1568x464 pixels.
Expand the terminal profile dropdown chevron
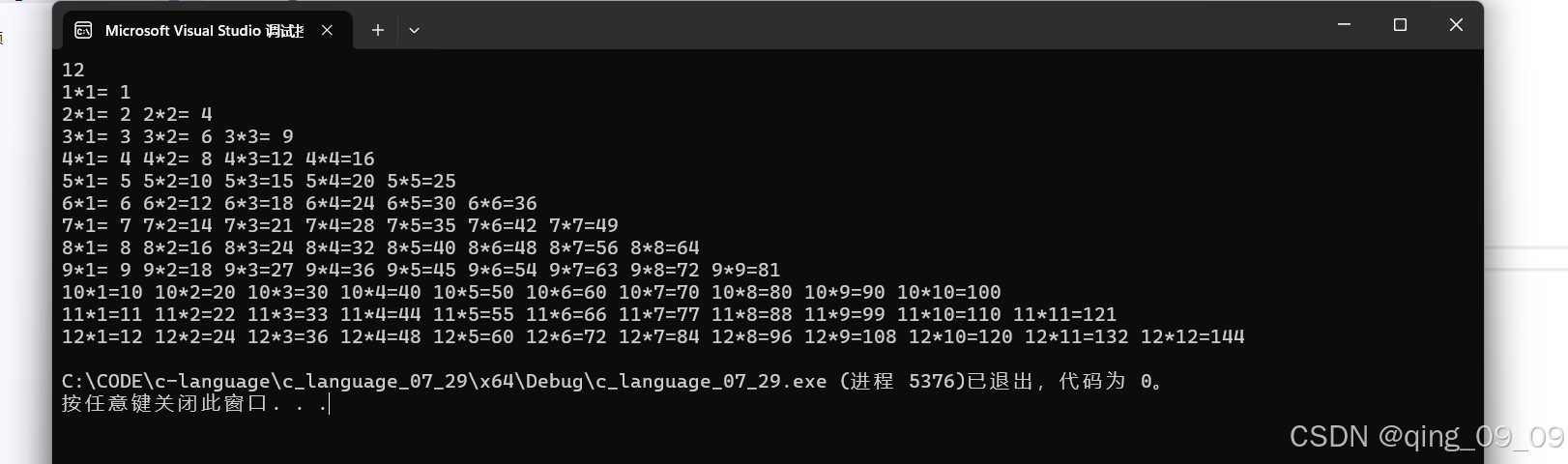click(414, 30)
